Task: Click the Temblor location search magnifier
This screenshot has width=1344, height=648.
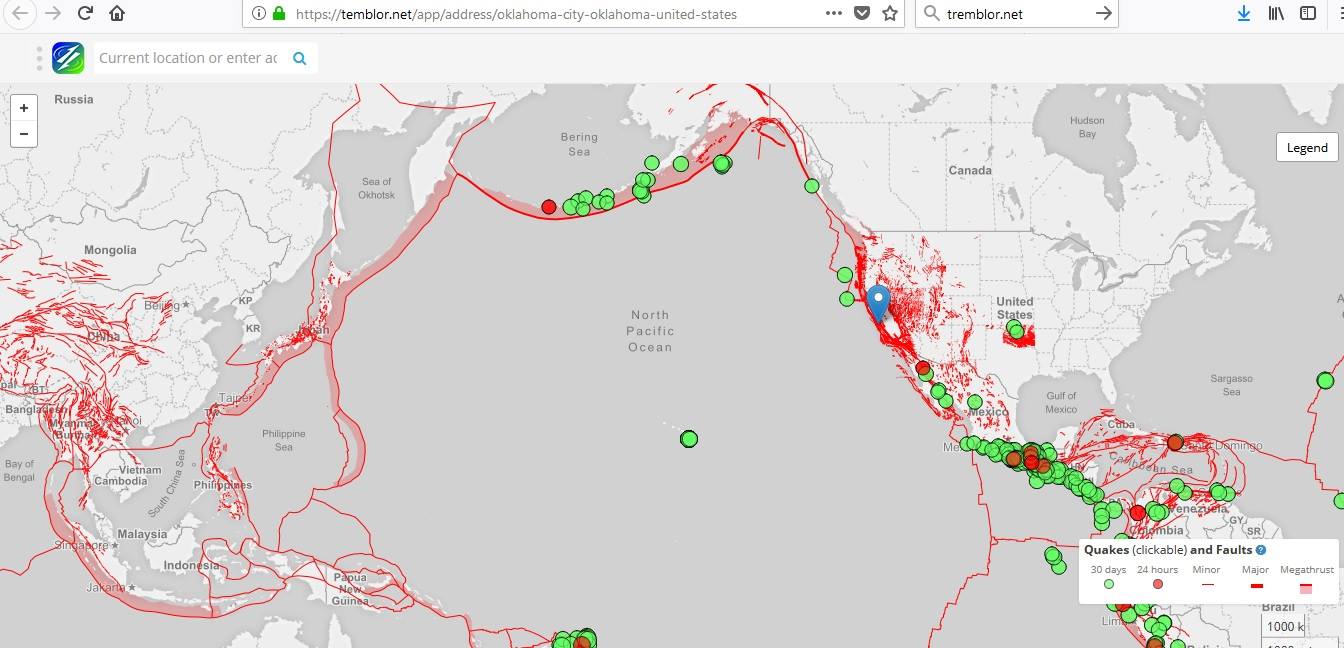Action: 299,58
